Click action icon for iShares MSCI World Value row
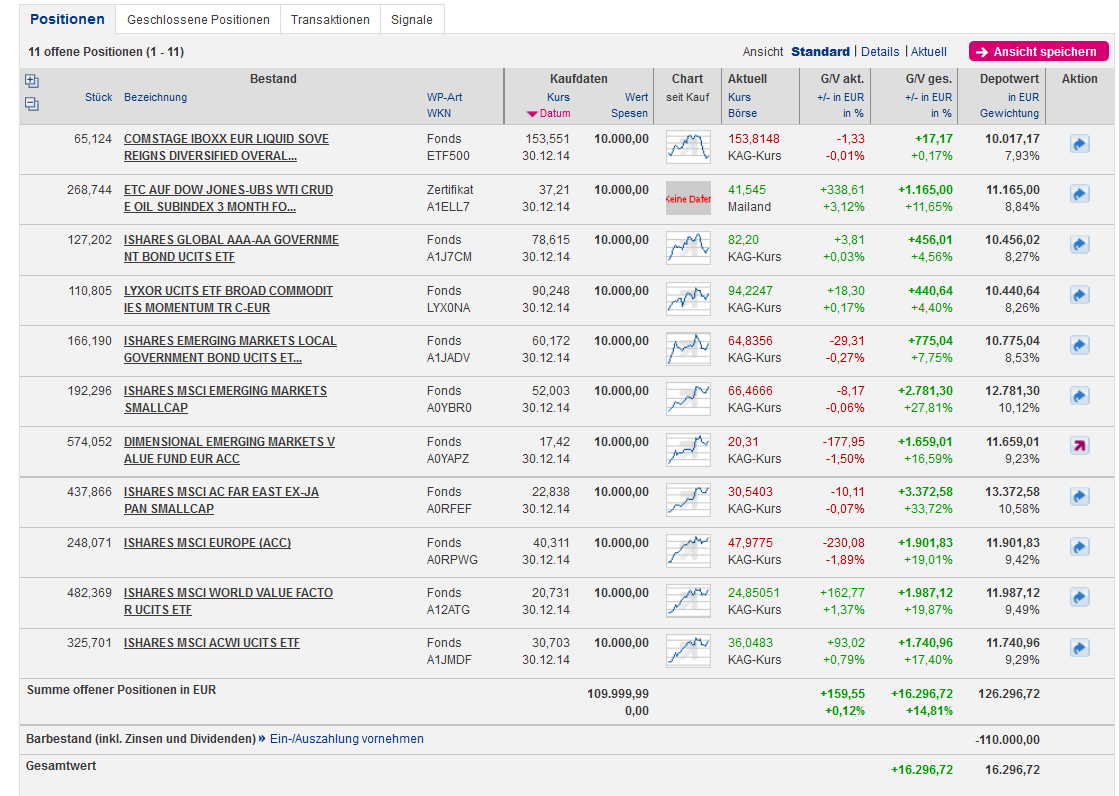 (x=1079, y=597)
